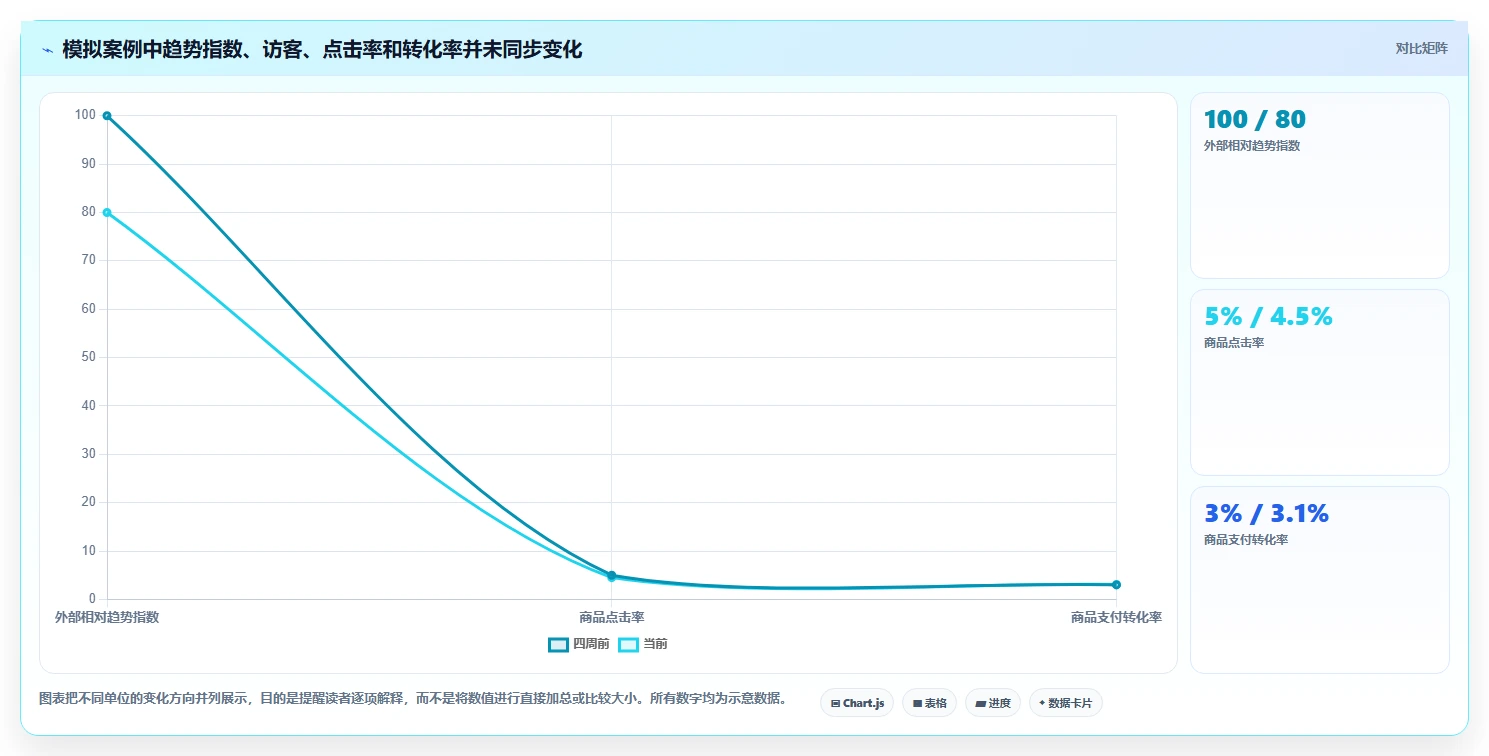Click the 表格 chip
The height and width of the screenshot is (756, 1489).
929,703
